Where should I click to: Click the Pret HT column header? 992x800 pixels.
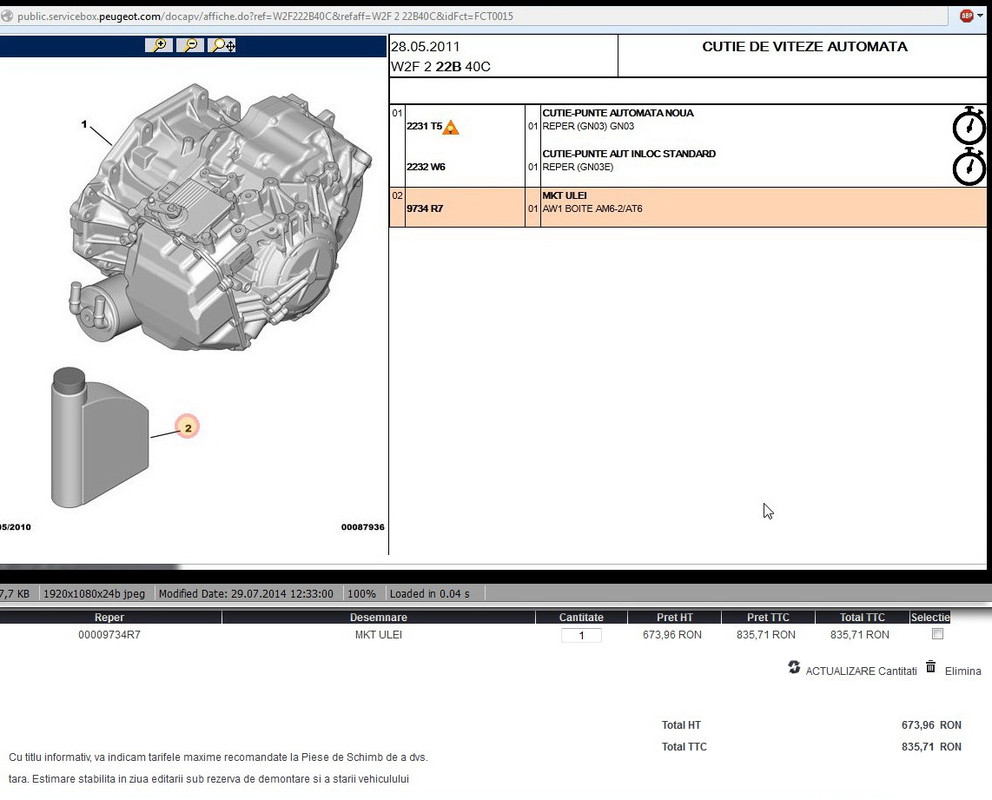click(674, 617)
